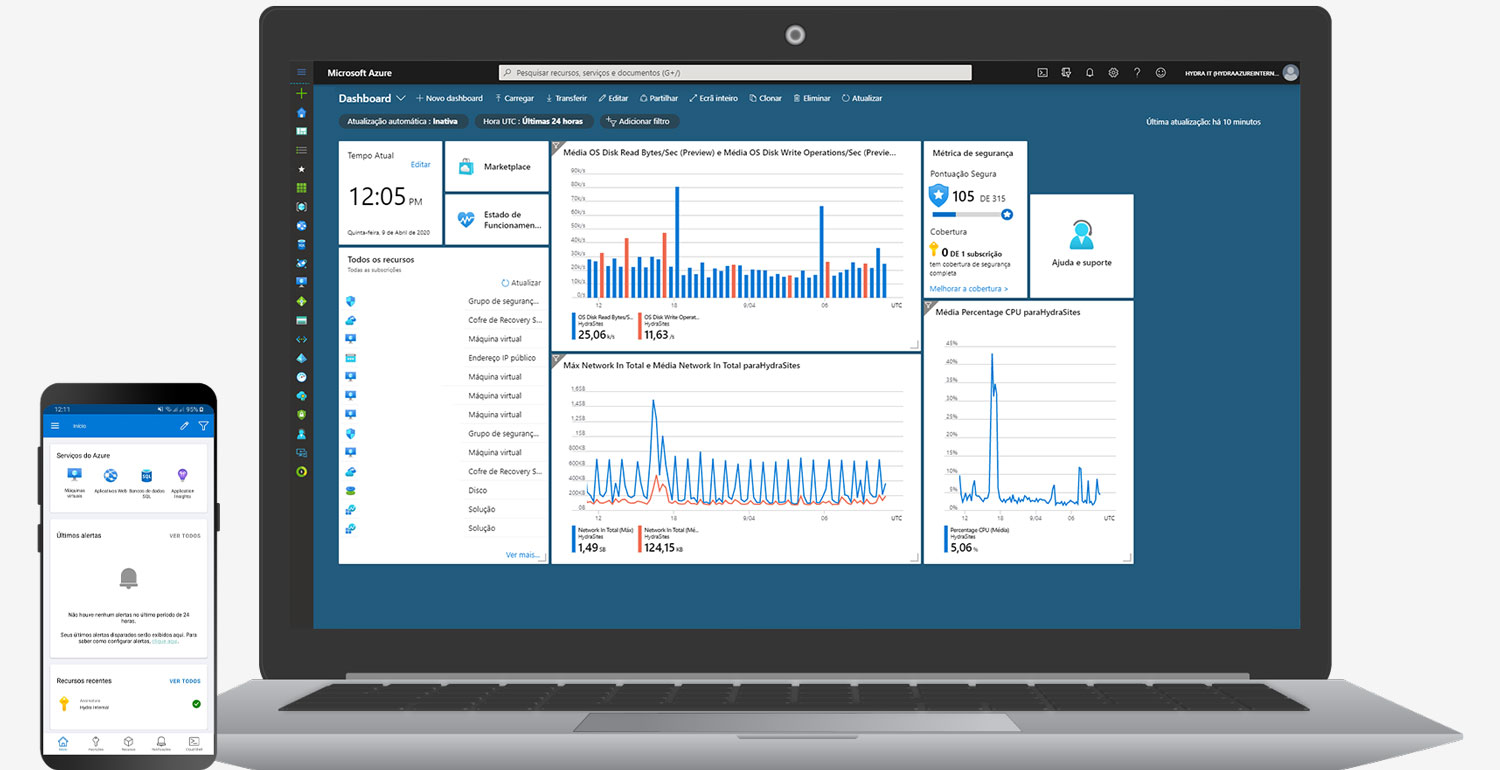
Task: Click OS Disk Read Bytes/Sec legend entry
Action: point(603,326)
